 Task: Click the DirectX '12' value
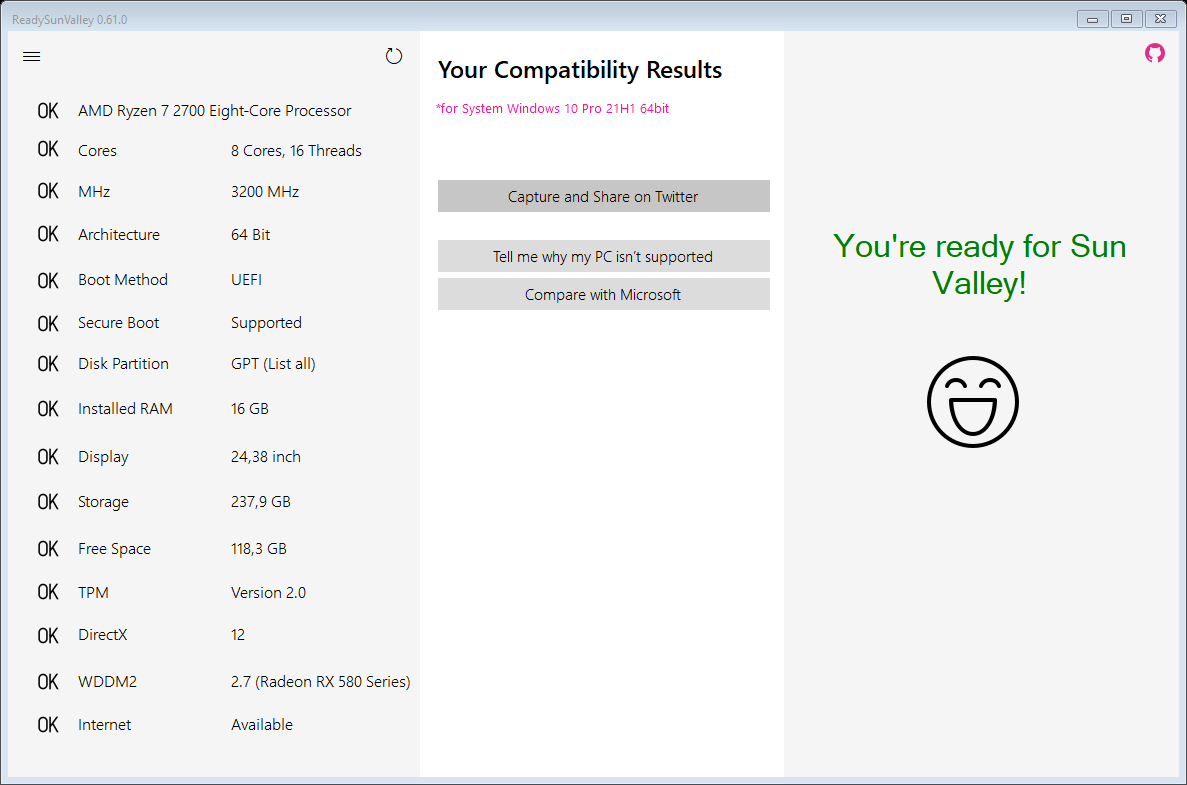[238, 635]
